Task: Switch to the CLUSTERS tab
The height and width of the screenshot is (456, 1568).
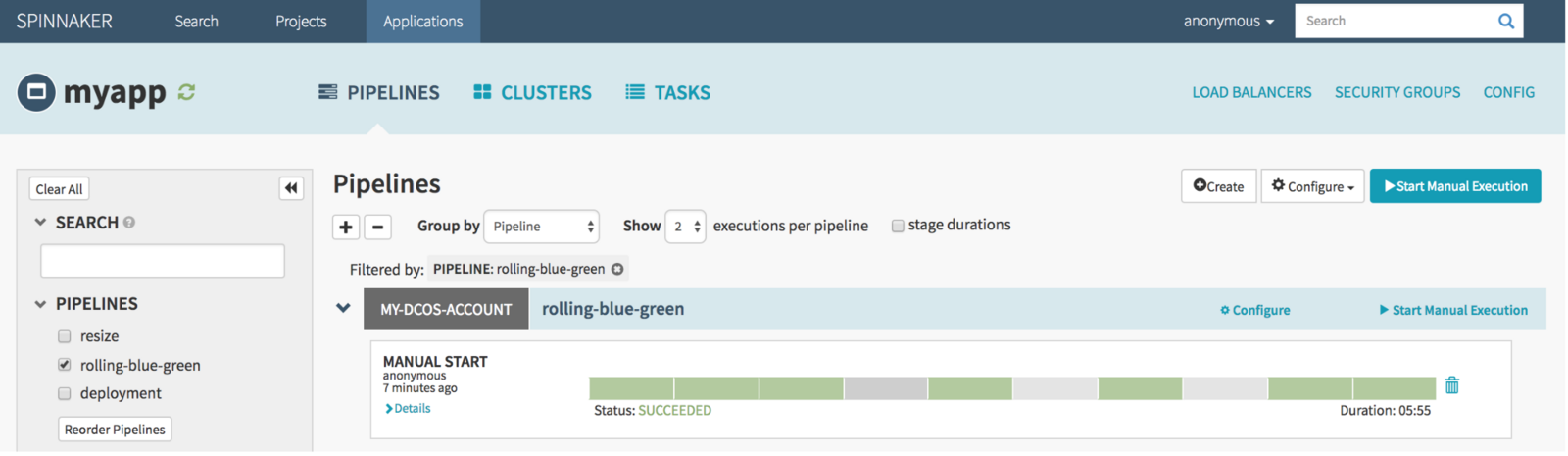Action: click(533, 92)
